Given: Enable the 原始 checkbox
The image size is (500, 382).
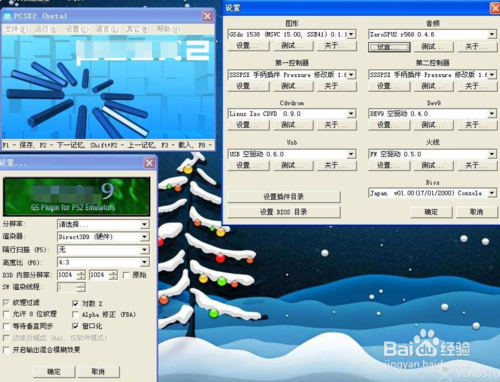Looking at the screenshot, I should pyautogui.click(x=126, y=275).
